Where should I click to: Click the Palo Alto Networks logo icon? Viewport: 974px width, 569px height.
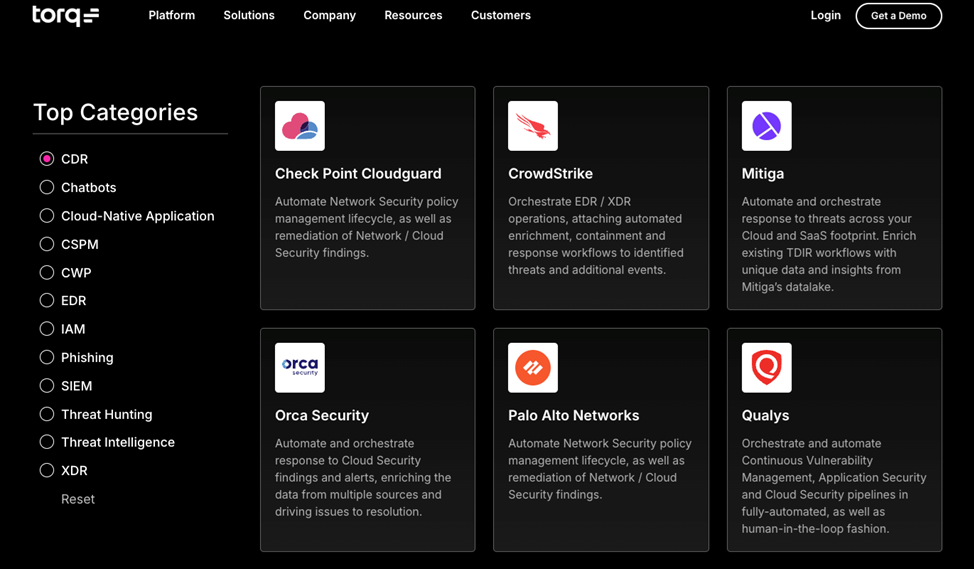point(533,367)
